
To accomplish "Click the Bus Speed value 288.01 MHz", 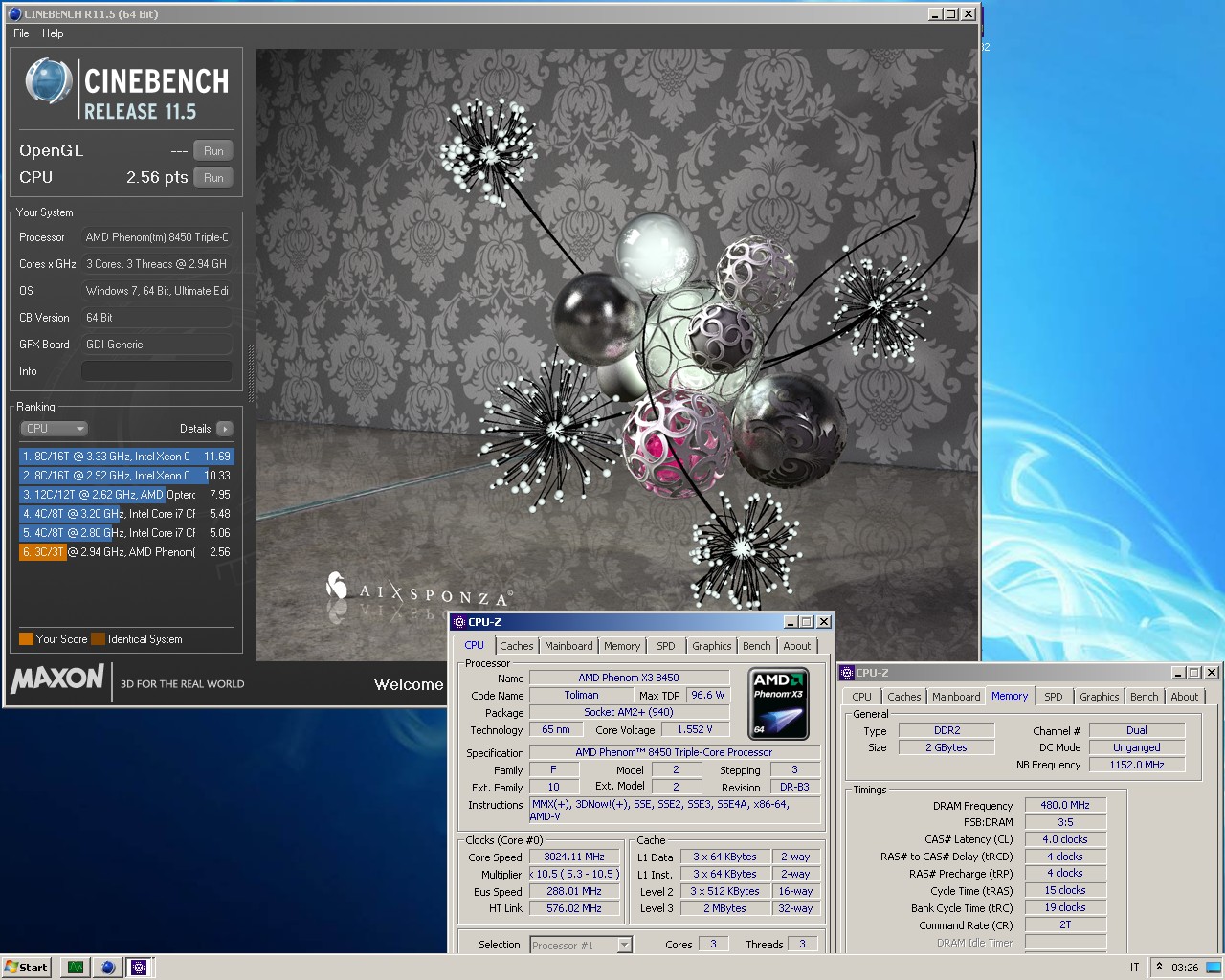I will click(574, 891).
